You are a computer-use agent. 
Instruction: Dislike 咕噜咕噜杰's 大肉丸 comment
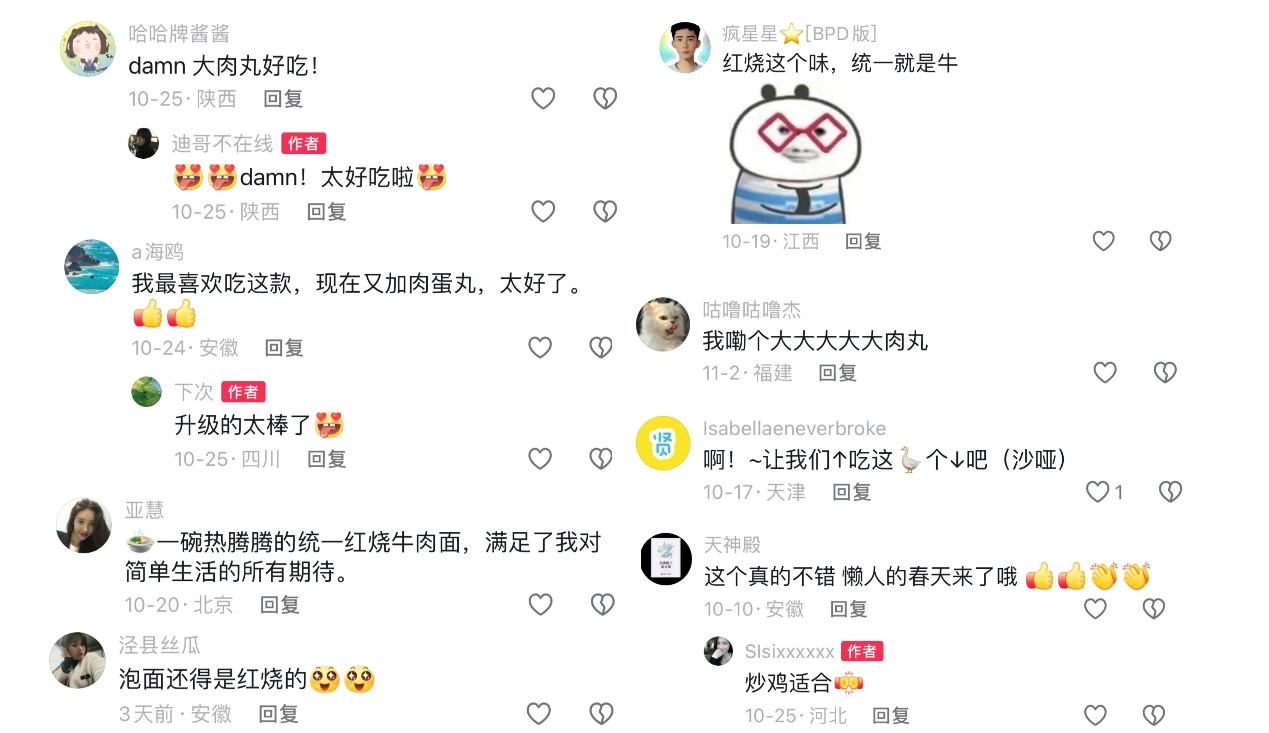click(1165, 373)
